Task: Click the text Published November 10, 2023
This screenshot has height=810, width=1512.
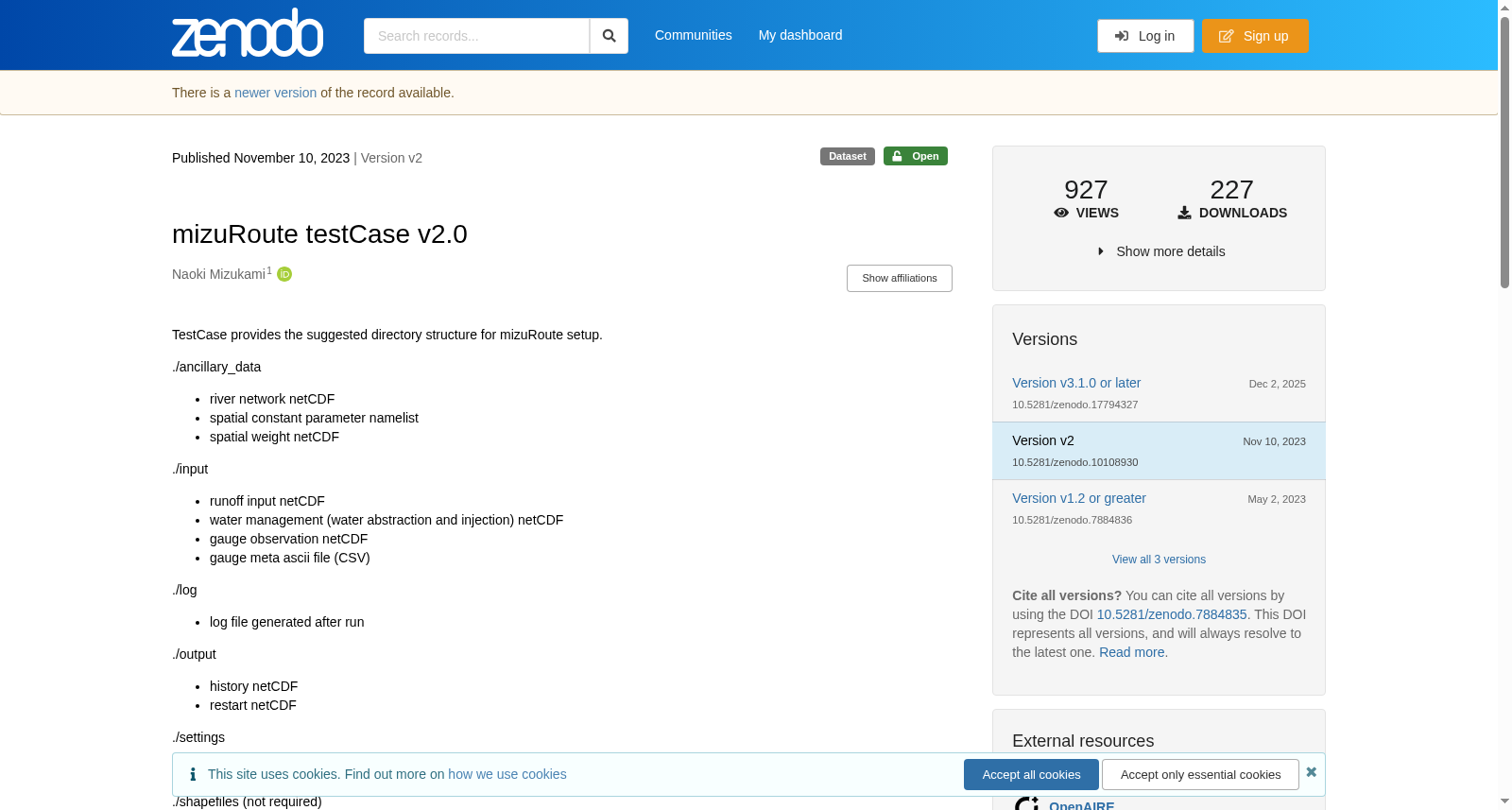Action: coord(261,158)
